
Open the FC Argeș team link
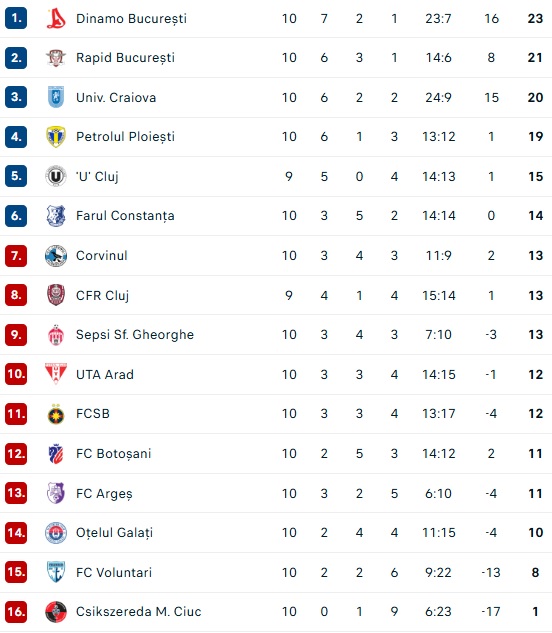104,493
